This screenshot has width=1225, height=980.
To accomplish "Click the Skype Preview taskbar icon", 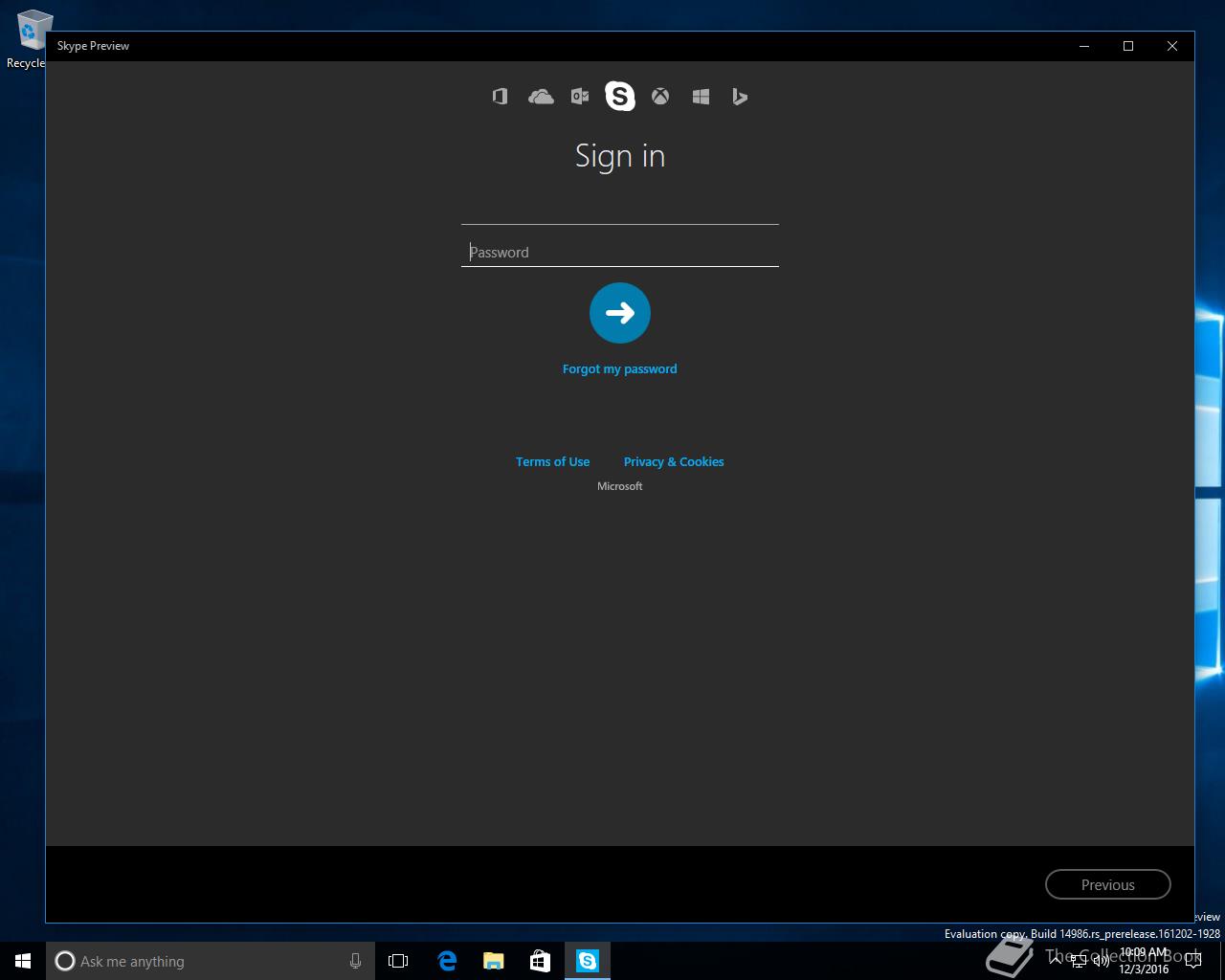I will (587, 961).
